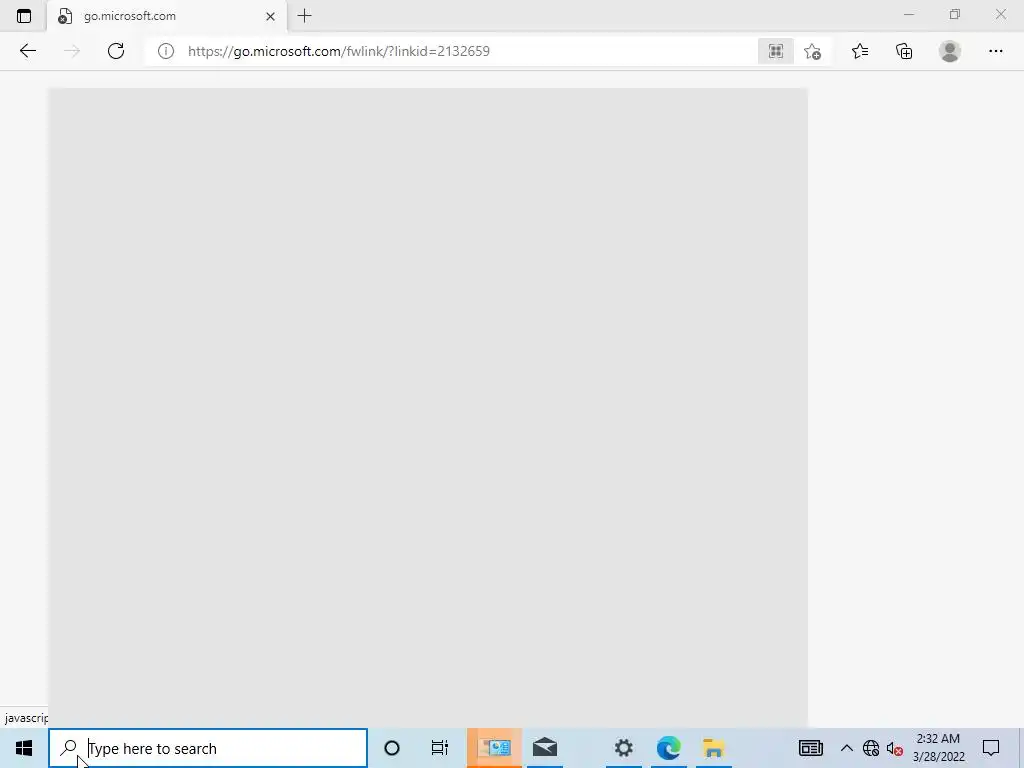Open Settings gear on taskbar
The height and width of the screenshot is (768, 1024).
(x=624, y=748)
